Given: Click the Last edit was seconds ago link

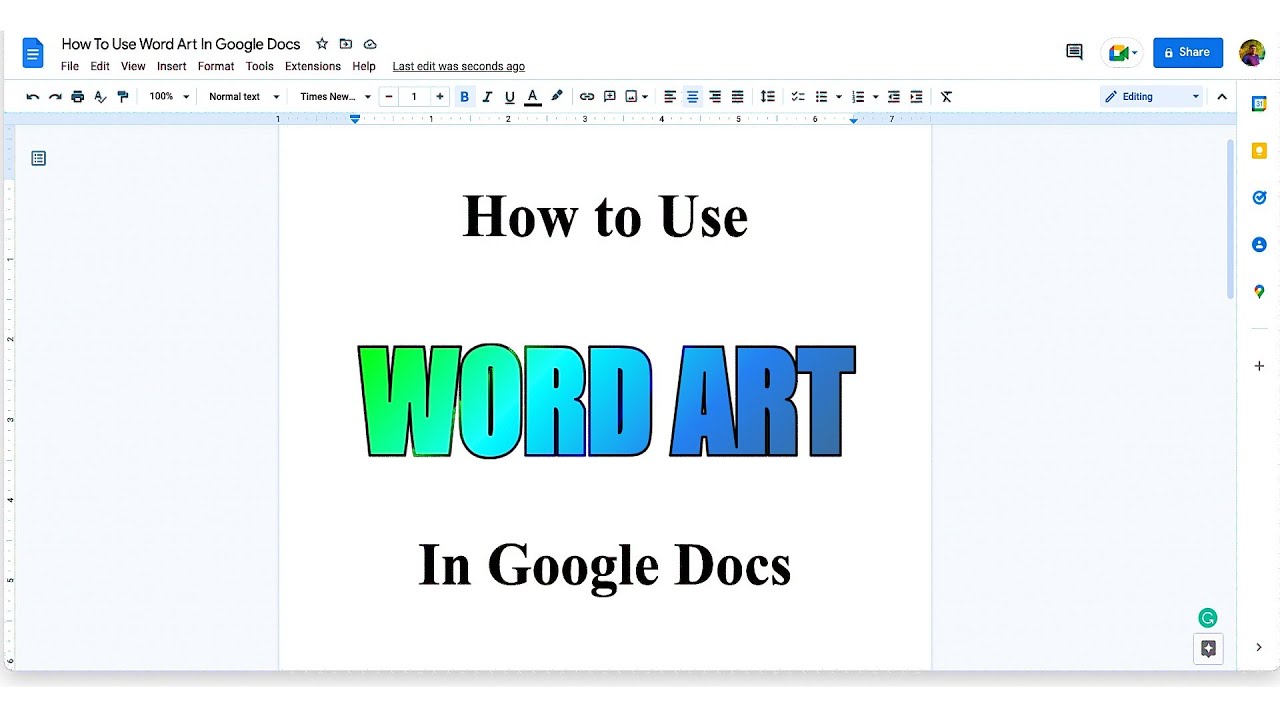Looking at the screenshot, I should (458, 66).
